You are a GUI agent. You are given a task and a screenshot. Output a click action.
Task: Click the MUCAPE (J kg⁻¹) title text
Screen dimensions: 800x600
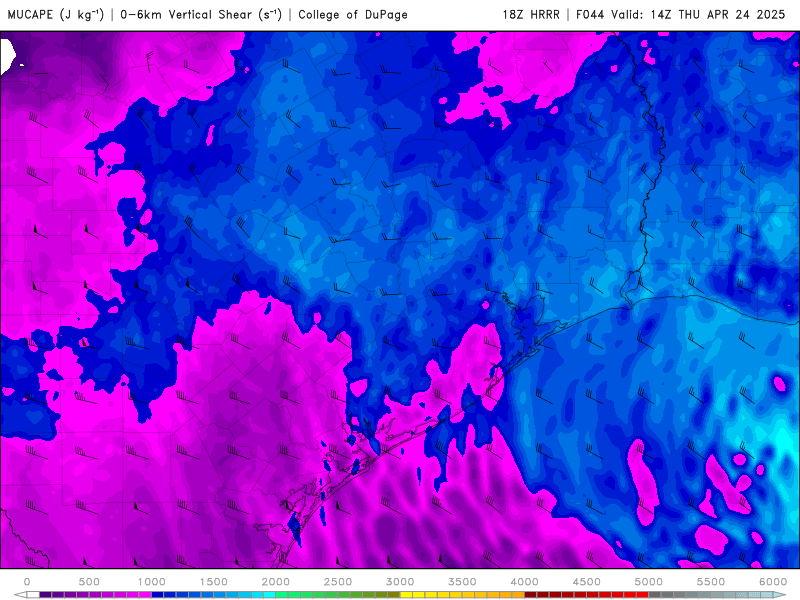coord(56,14)
